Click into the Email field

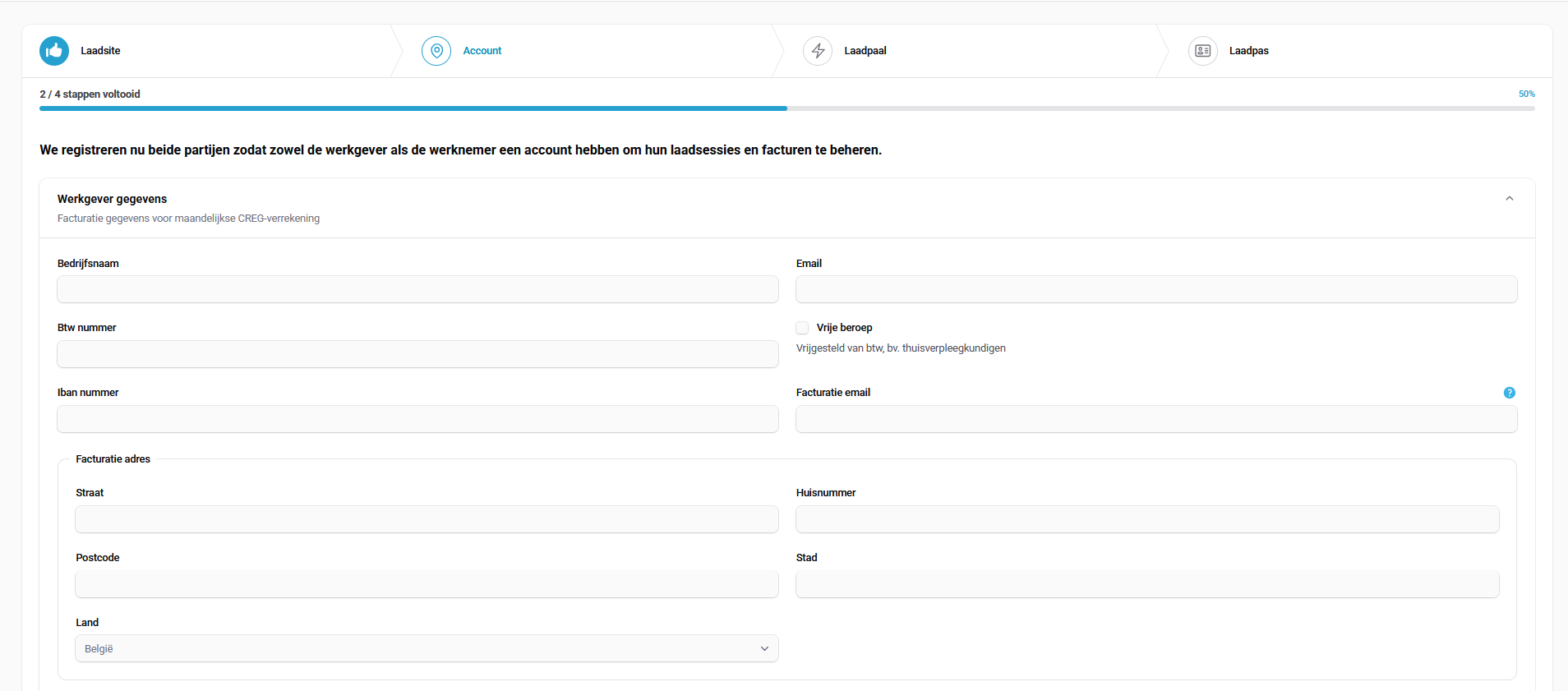(x=1156, y=289)
